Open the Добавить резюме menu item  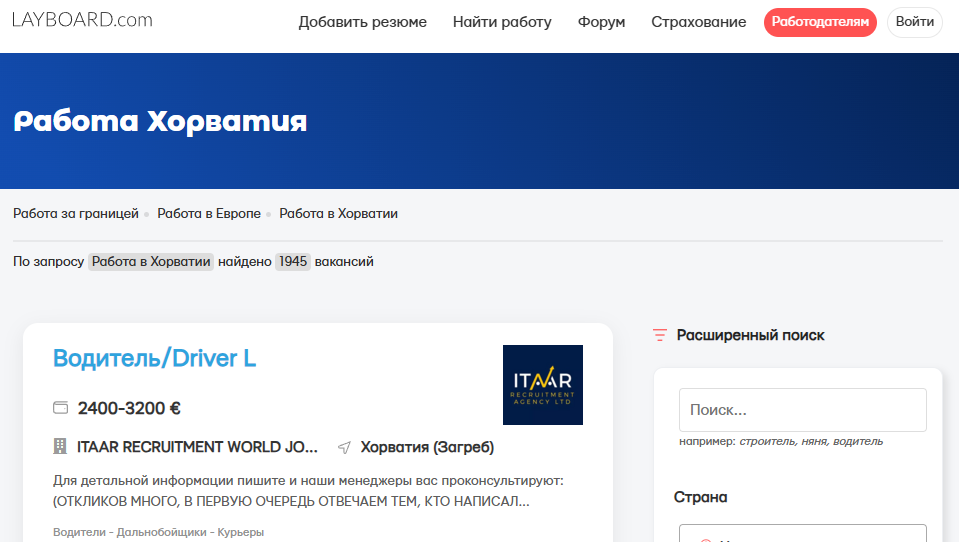(363, 22)
